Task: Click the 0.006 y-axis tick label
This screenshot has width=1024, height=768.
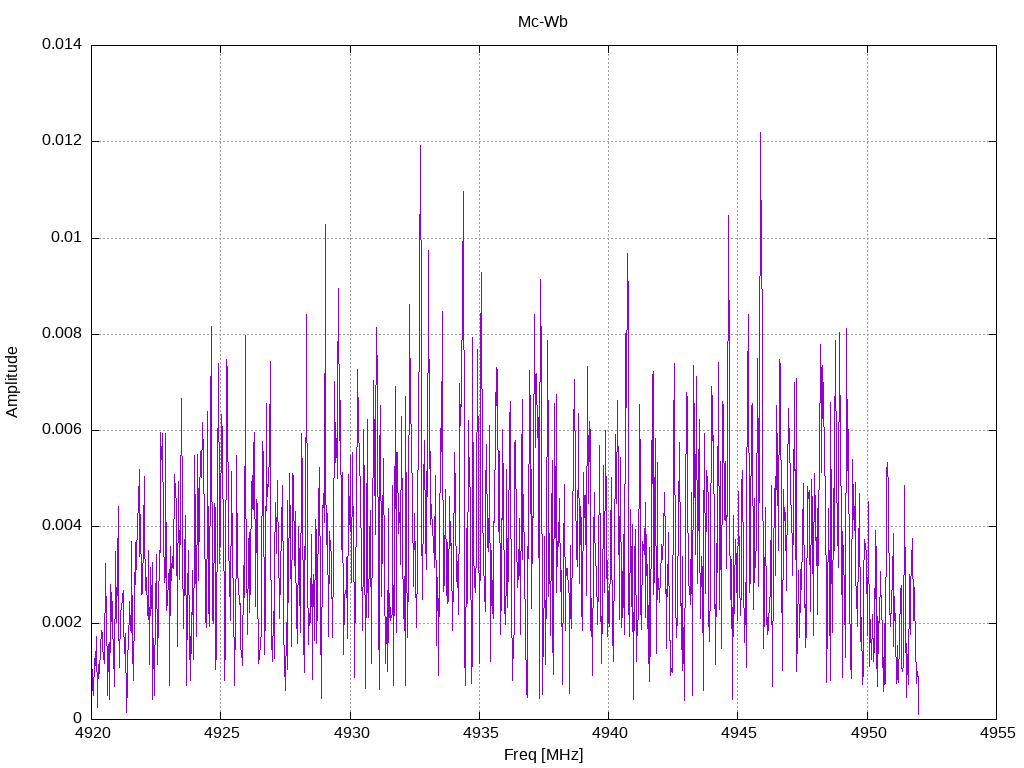Action: click(62, 429)
